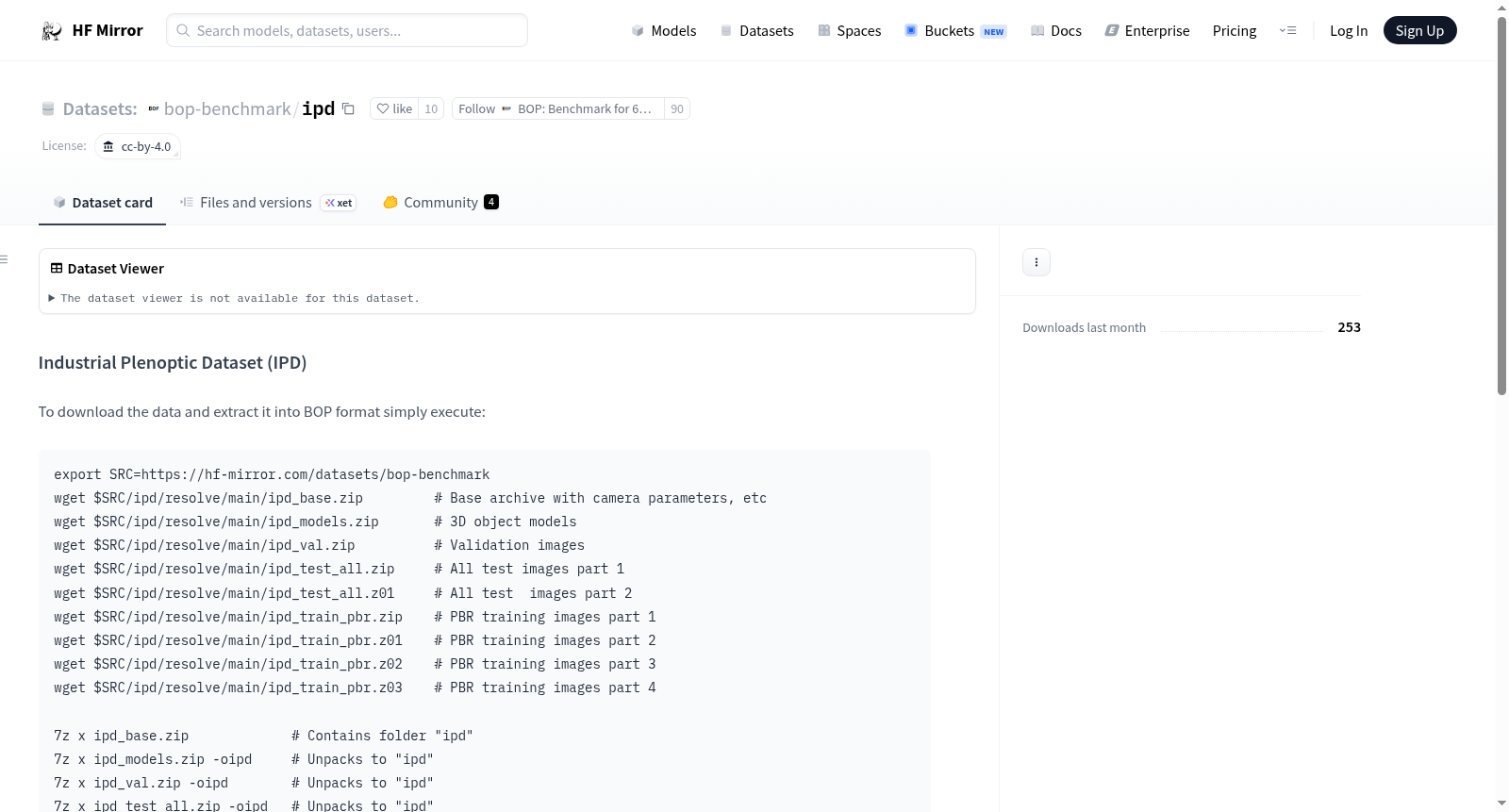This screenshot has width=1509, height=812.
Task: Click the Log In link
Action: tap(1349, 31)
